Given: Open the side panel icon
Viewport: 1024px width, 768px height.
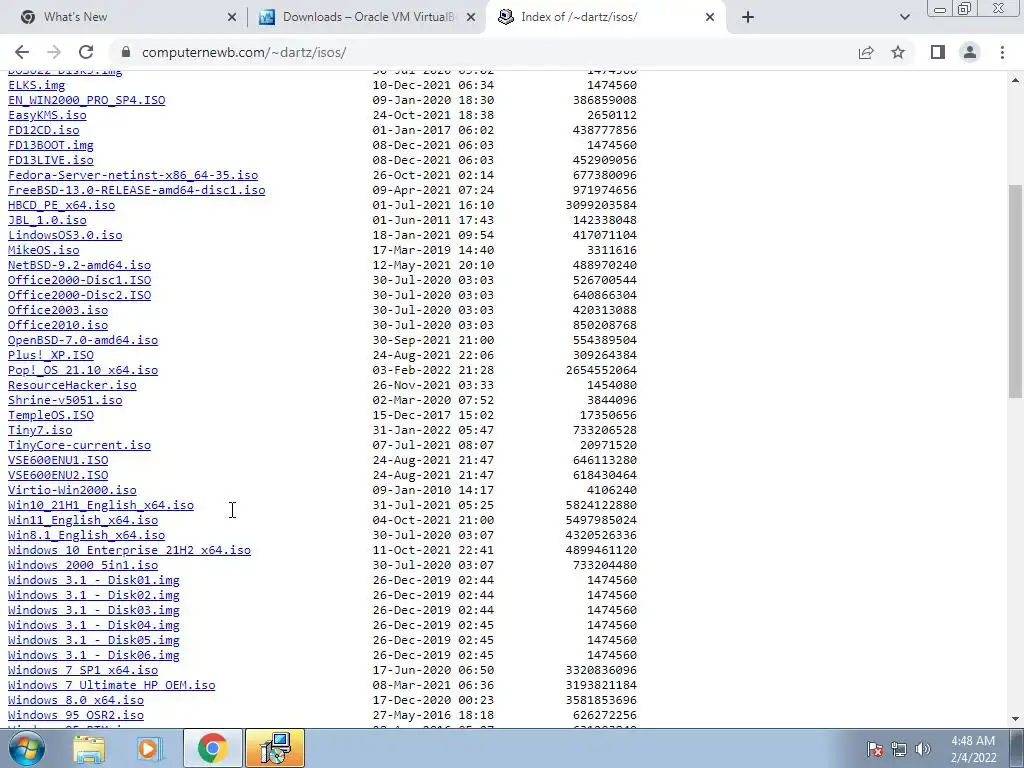Looking at the screenshot, I should (938, 52).
